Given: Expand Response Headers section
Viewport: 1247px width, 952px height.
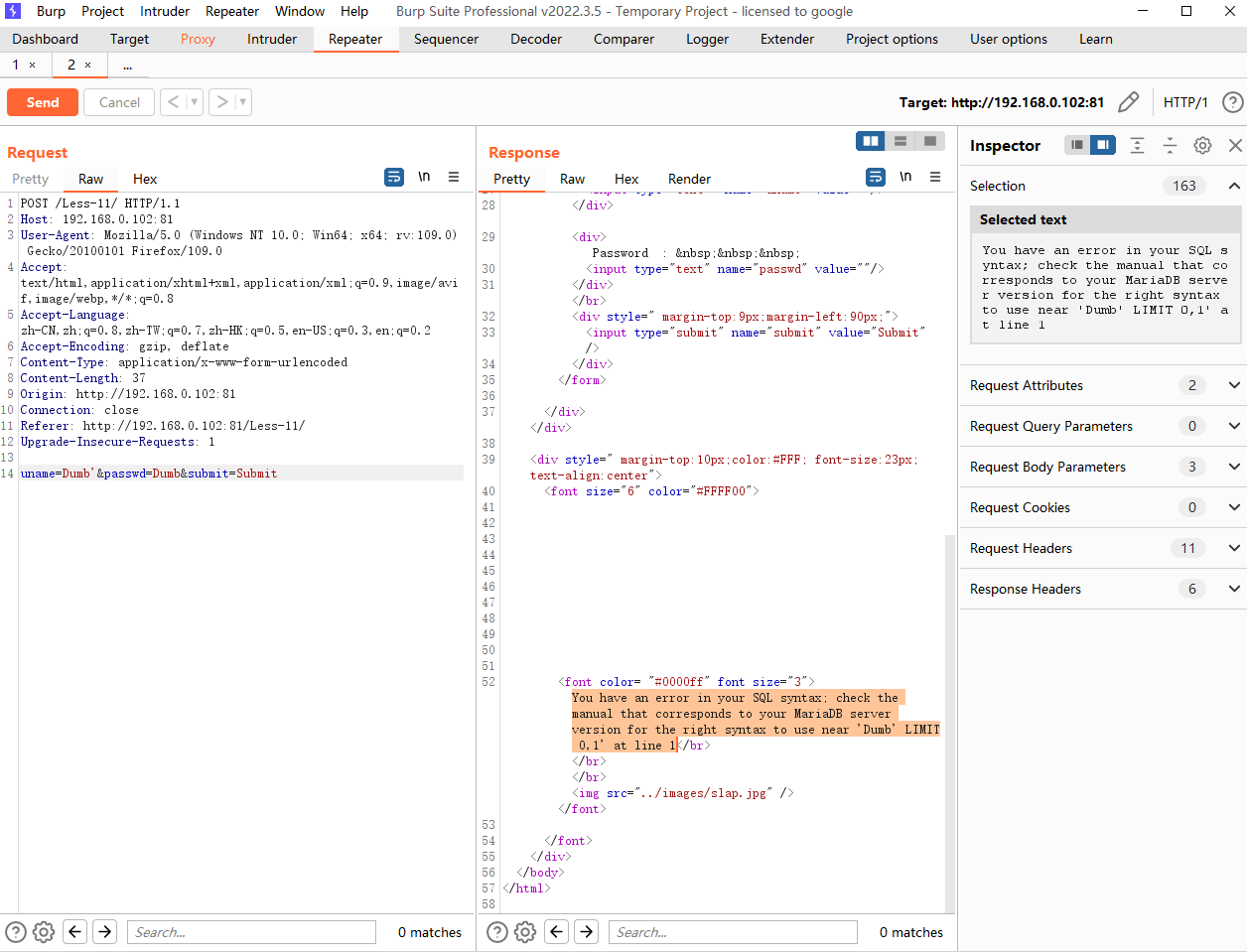Looking at the screenshot, I should tap(1234, 589).
